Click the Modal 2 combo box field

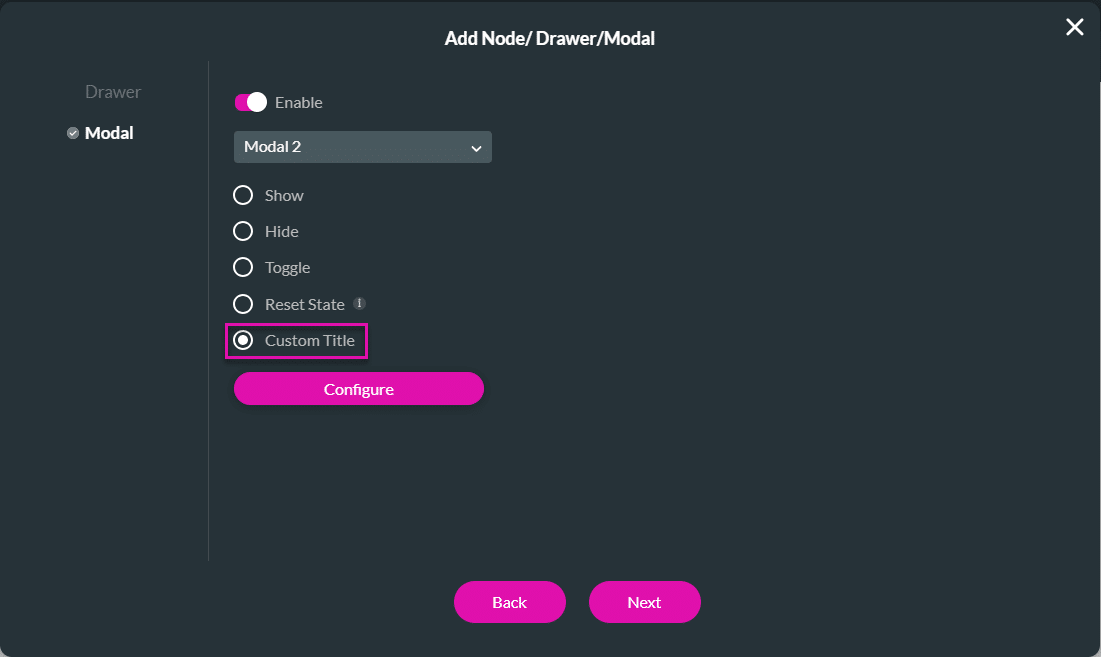(x=362, y=147)
